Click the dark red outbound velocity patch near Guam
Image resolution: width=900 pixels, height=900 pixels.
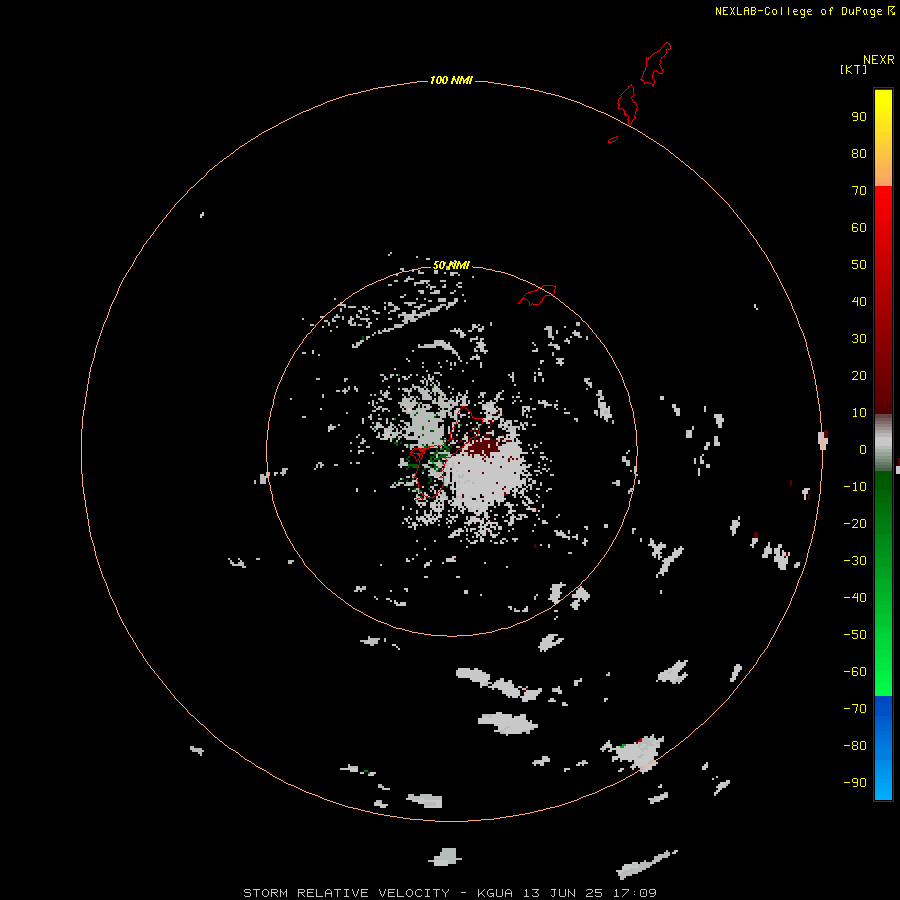(483, 445)
